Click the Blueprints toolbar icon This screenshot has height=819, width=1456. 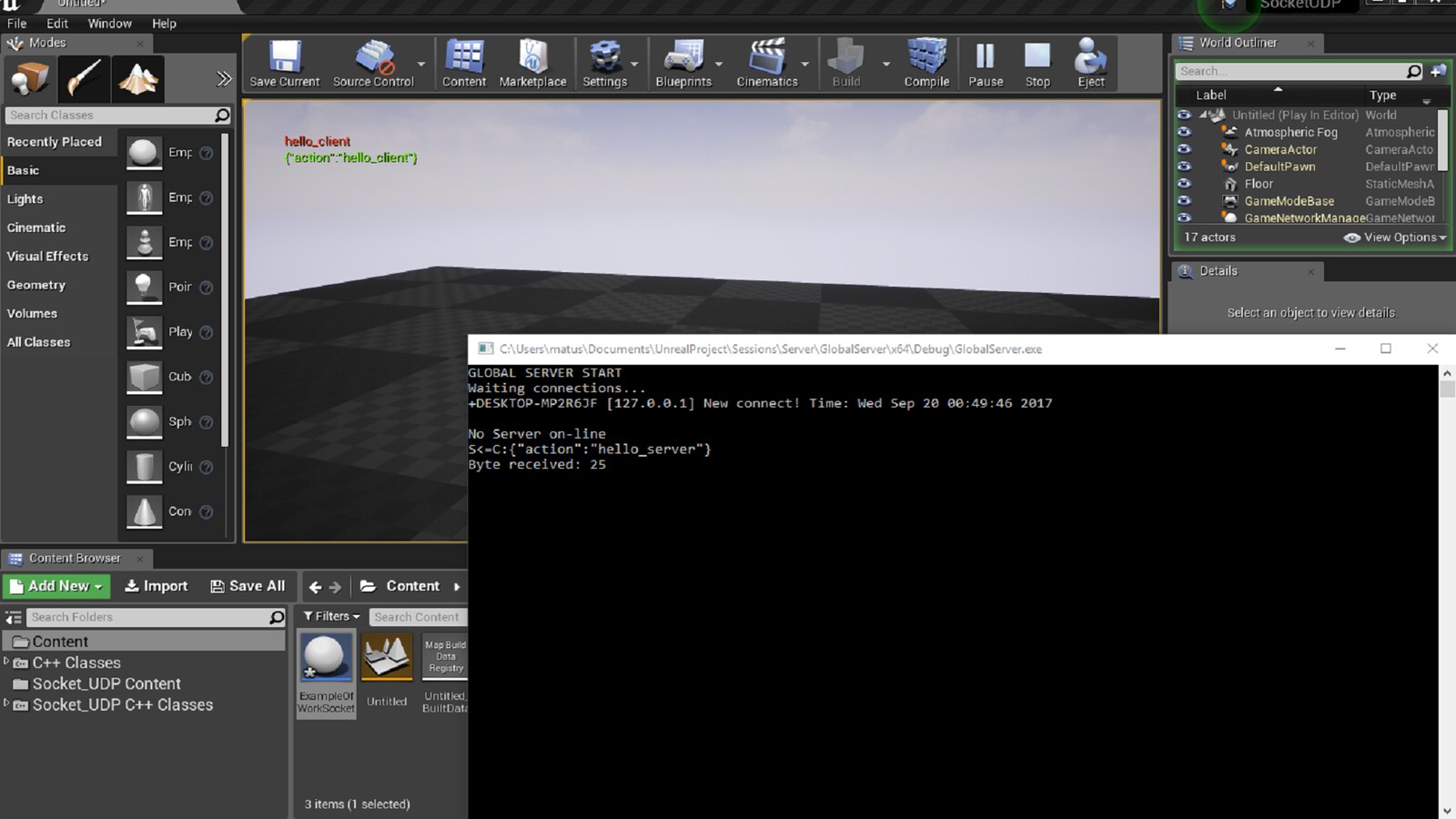[x=684, y=62]
